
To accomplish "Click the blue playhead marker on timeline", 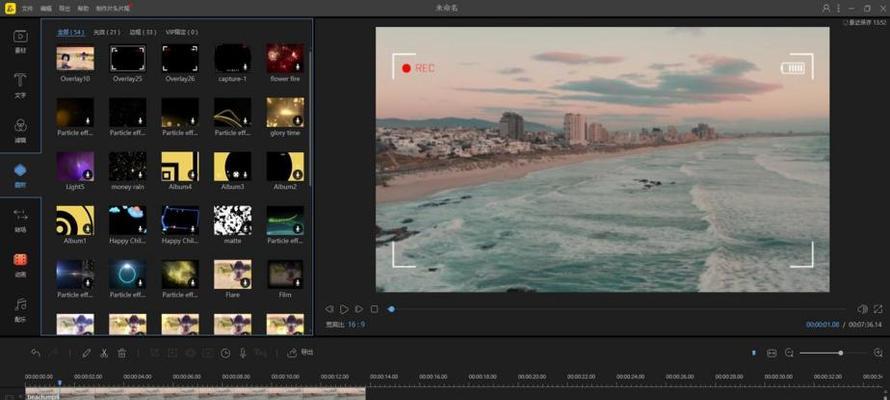I will [x=60, y=383].
